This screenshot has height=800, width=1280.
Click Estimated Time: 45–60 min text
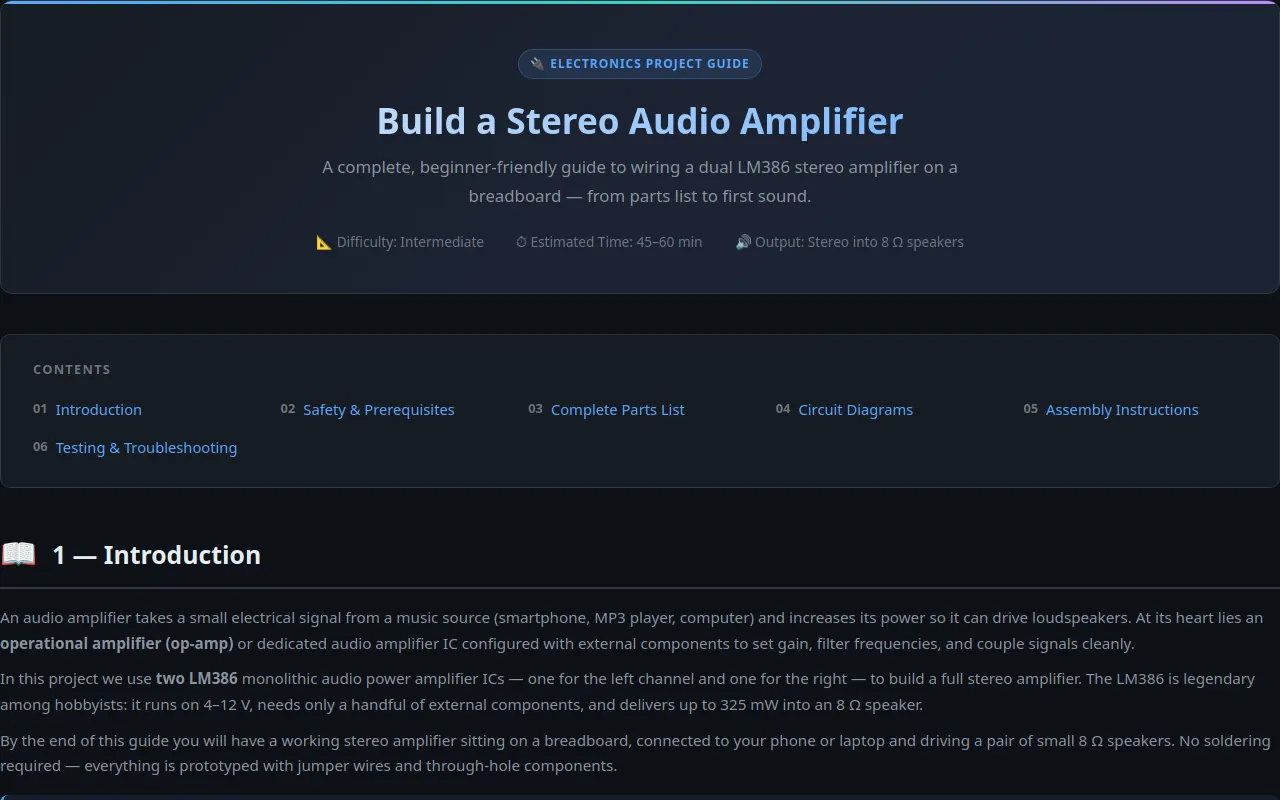point(616,242)
